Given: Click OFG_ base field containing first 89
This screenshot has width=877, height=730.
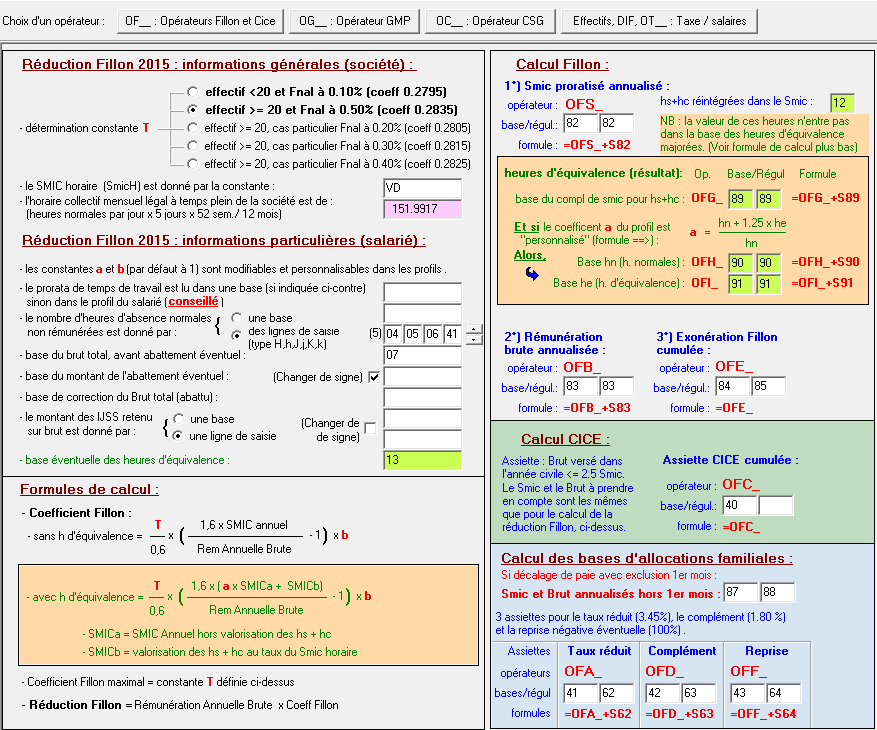Looking at the screenshot, I should 741,199.
